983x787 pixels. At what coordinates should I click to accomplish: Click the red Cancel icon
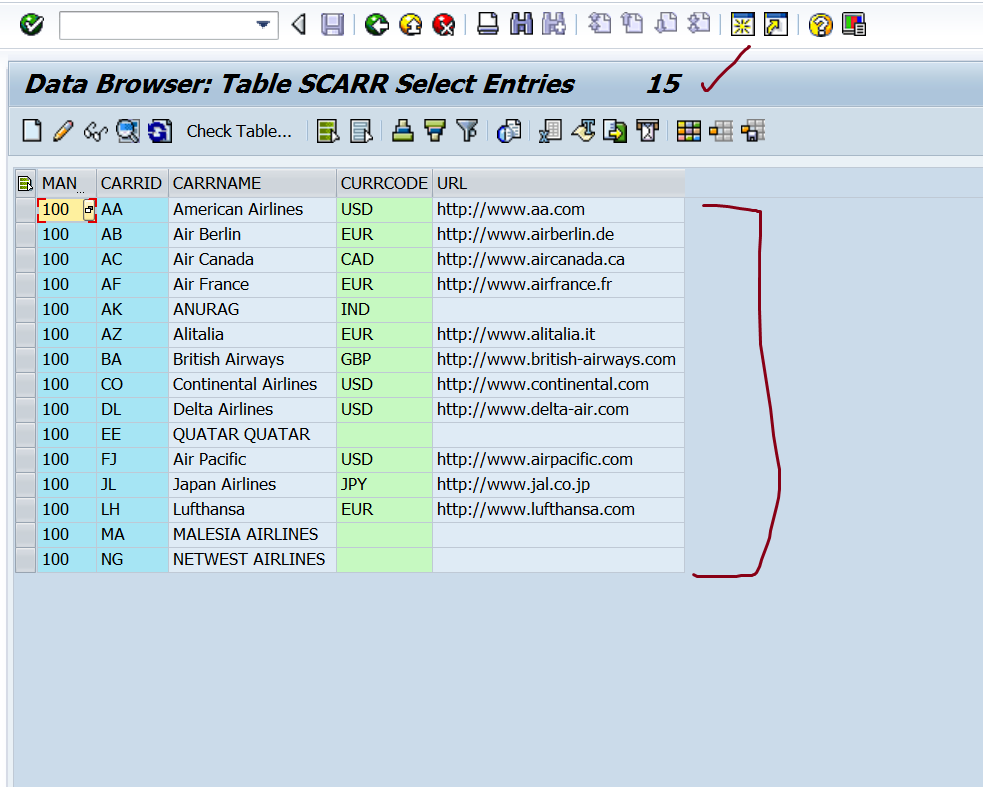pyautogui.click(x=444, y=25)
